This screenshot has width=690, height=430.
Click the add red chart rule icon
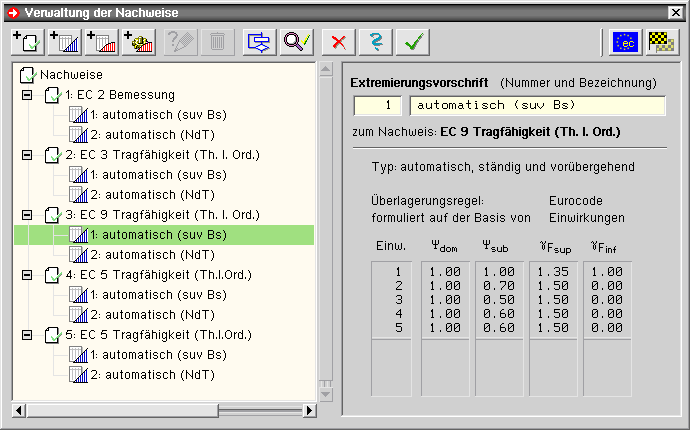101,42
